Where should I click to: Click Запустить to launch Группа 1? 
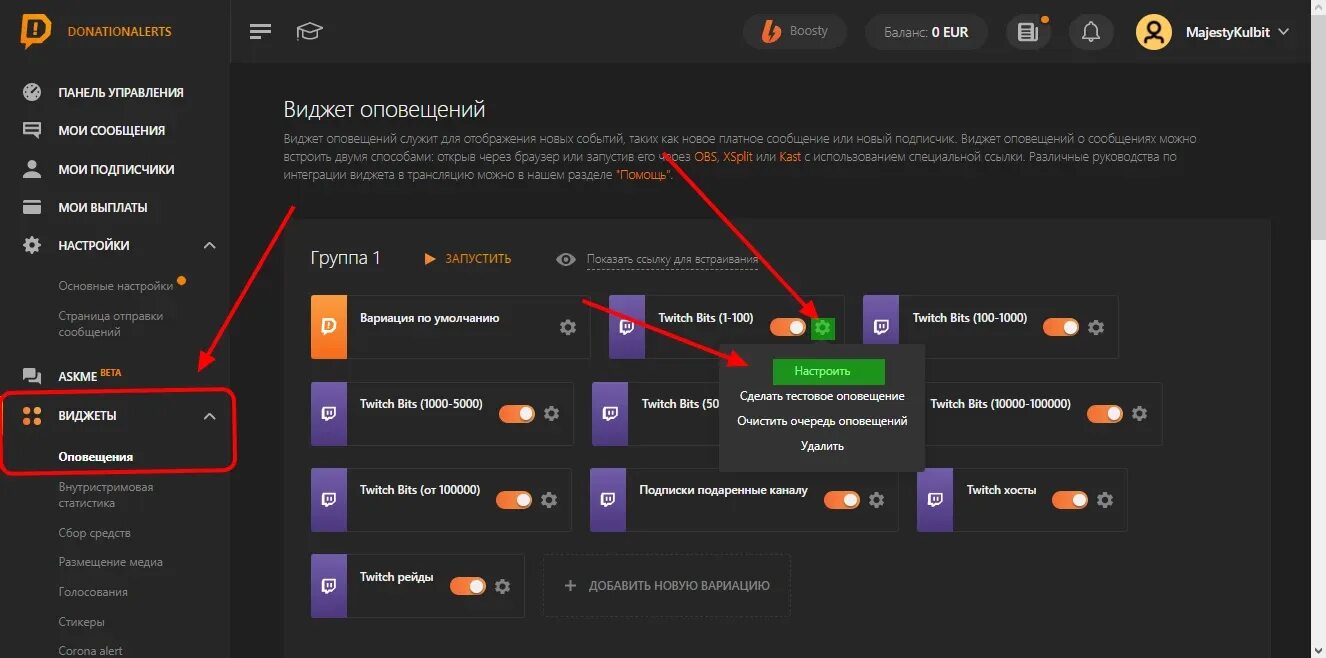tap(468, 259)
